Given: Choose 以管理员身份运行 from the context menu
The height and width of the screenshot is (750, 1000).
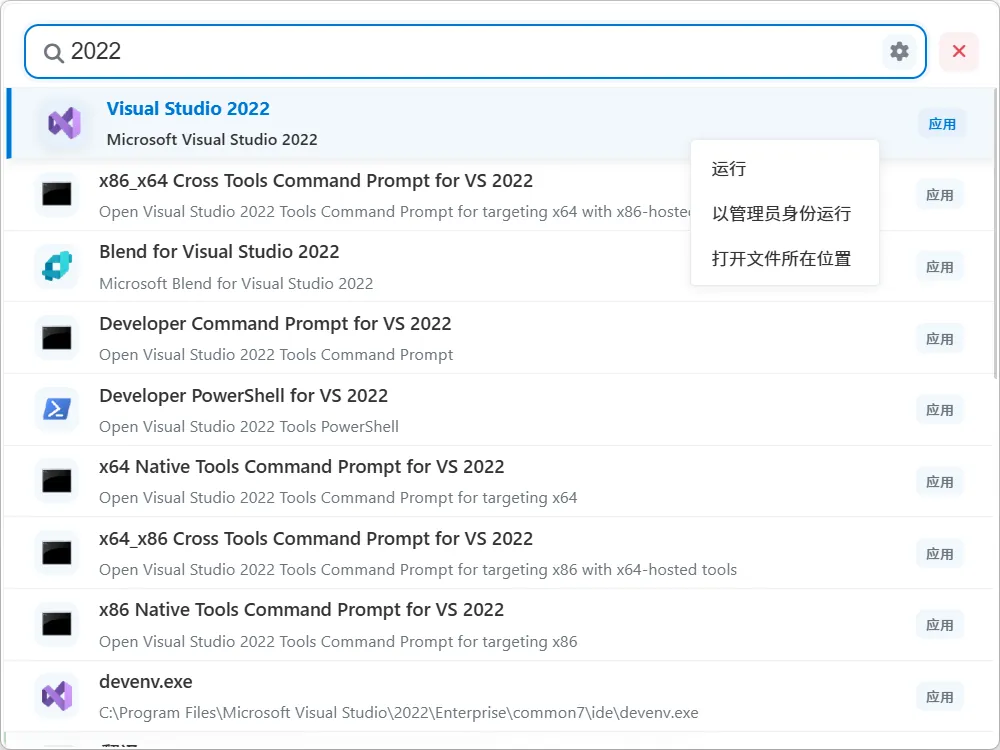Looking at the screenshot, I should tap(785, 214).
